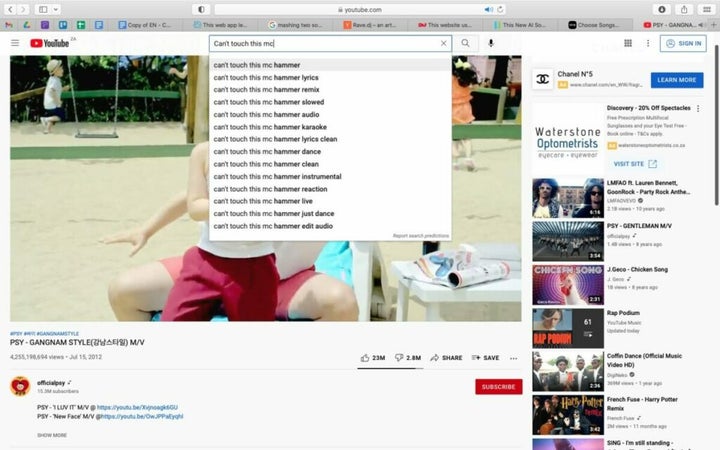Open the YouTube settings three-dot menu
The width and height of the screenshot is (720, 450).
648,44
